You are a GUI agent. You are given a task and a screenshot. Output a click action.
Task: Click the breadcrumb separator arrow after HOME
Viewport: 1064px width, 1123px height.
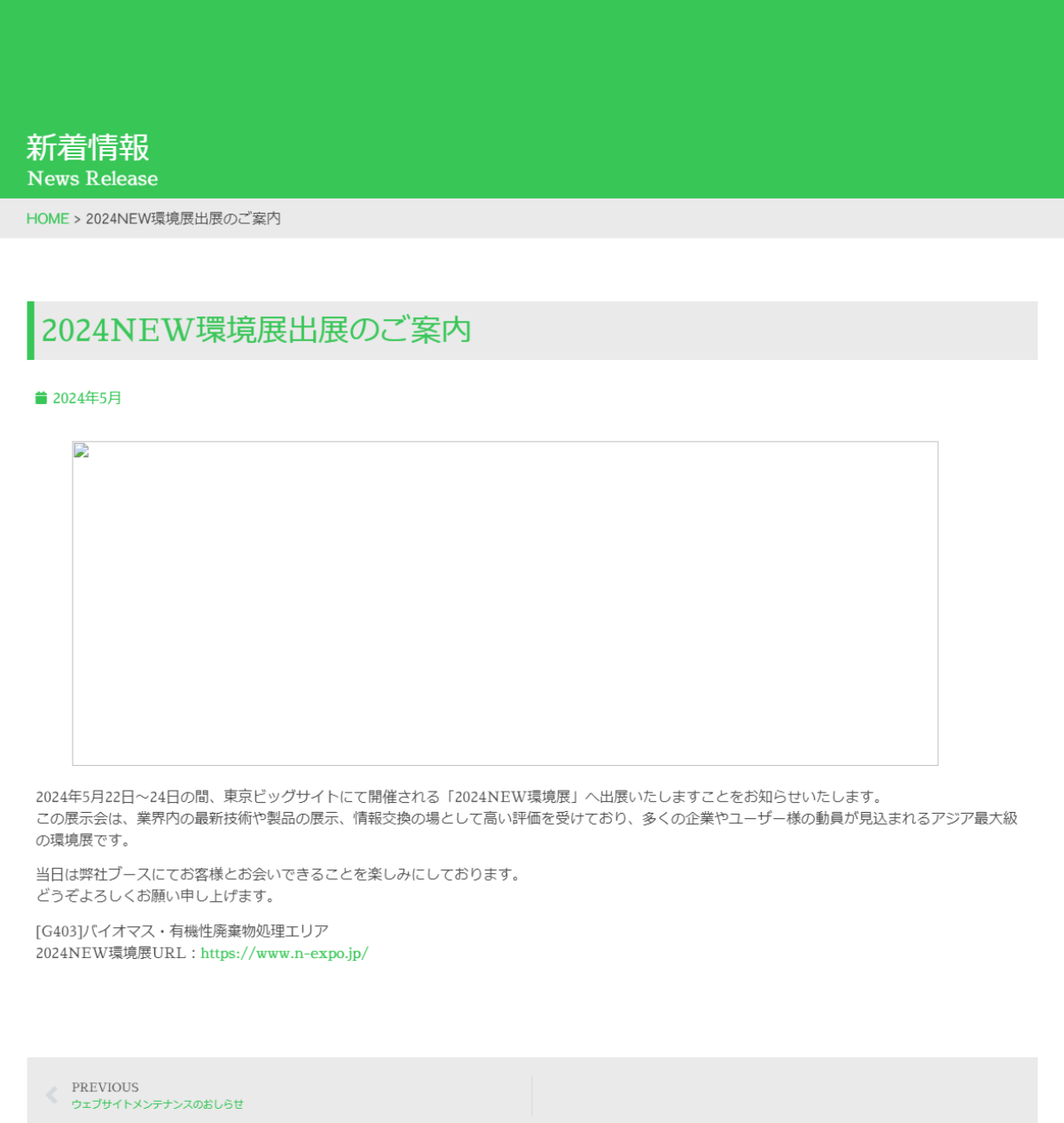click(x=77, y=219)
